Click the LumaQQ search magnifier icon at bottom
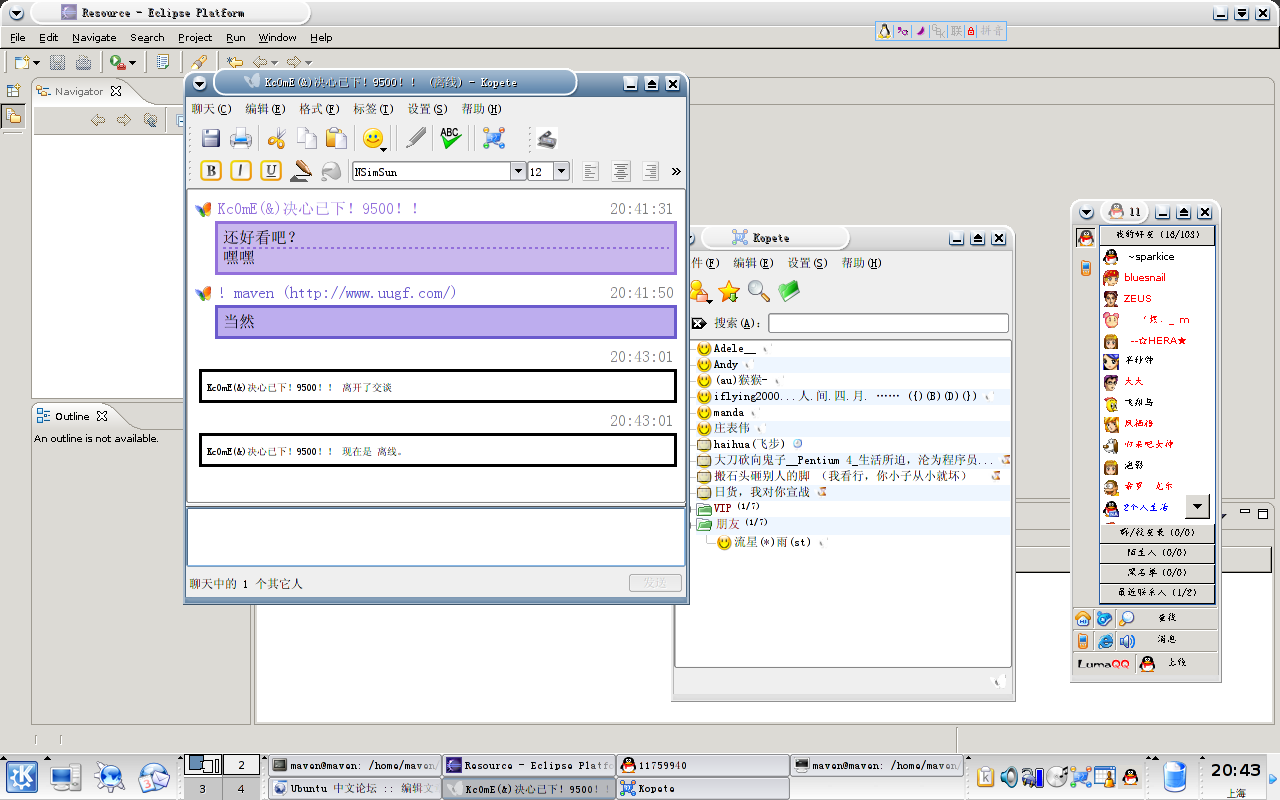This screenshot has height=800, width=1280. coord(1126,619)
